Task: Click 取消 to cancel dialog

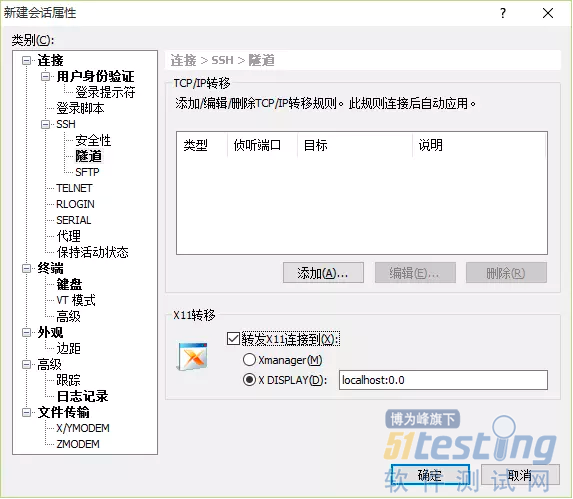Action: point(520,475)
